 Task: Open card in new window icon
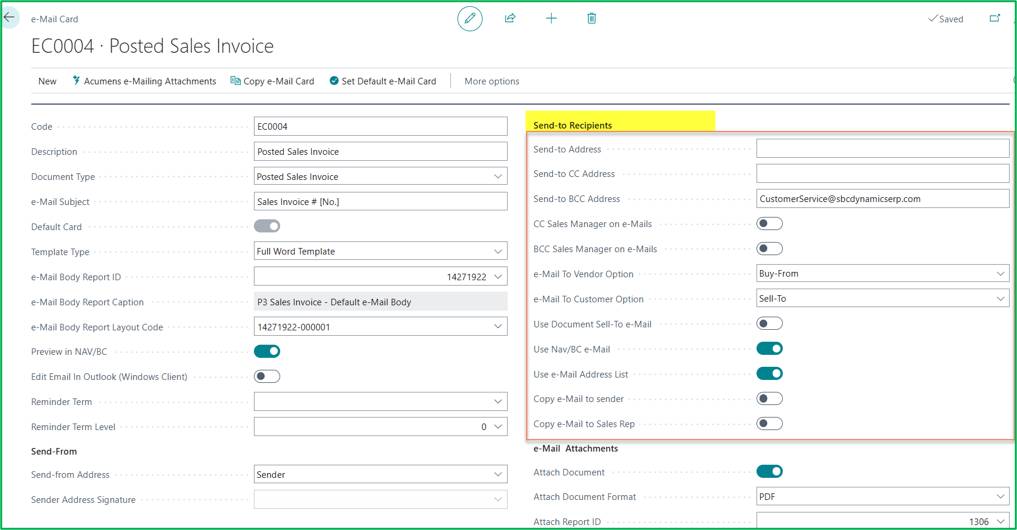tap(994, 18)
